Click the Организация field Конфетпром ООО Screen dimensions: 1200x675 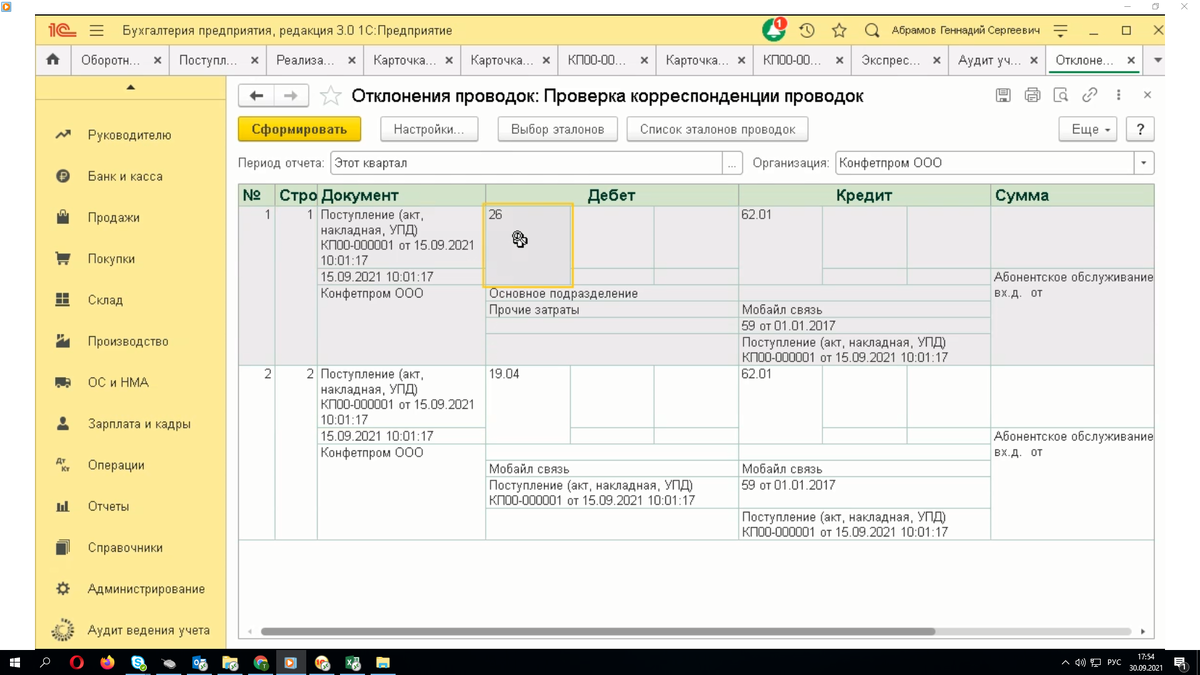984,163
